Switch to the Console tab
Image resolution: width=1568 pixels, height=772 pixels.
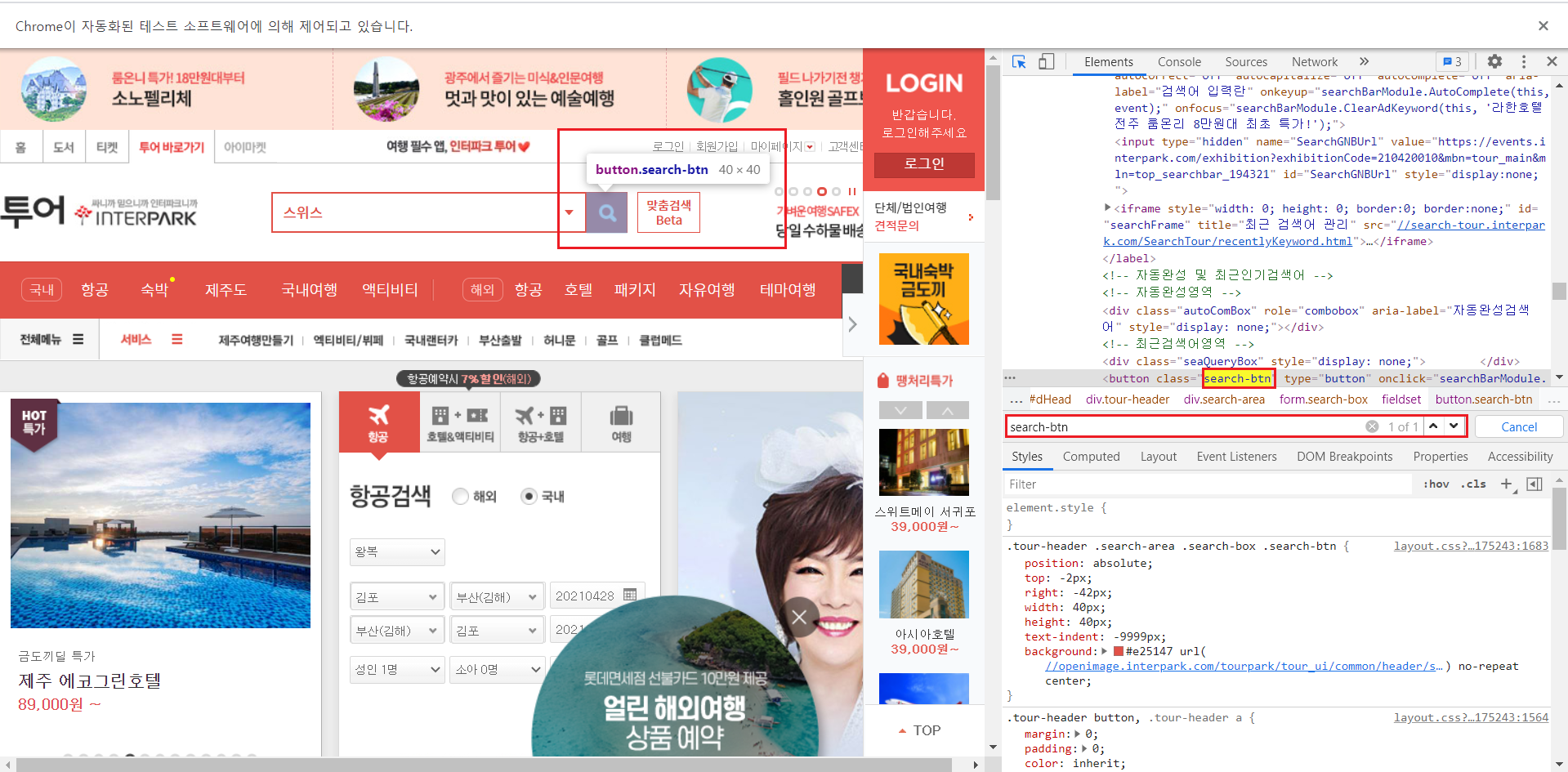(x=1179, y=62)
